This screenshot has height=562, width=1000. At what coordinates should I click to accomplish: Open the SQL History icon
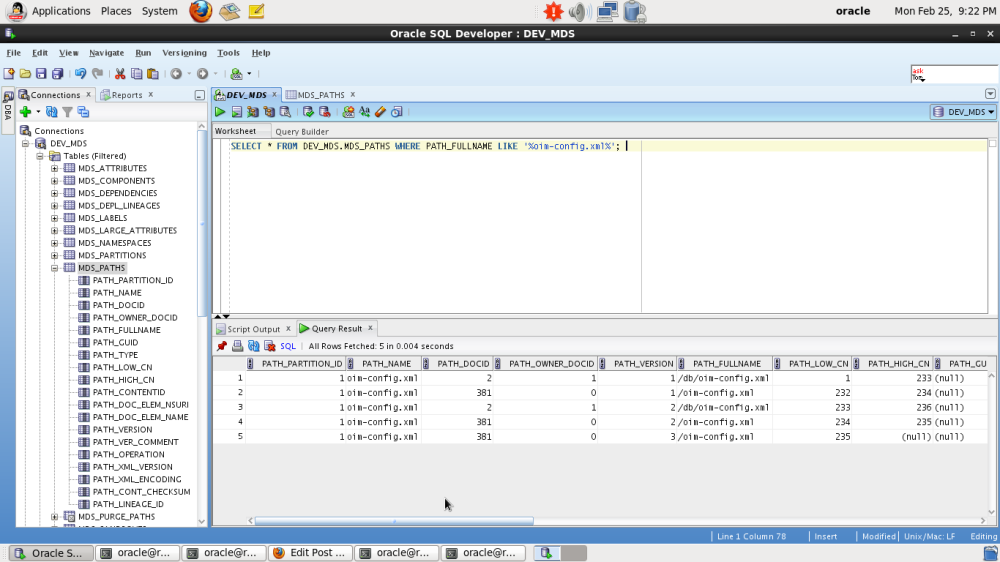(x=397, y=112)
